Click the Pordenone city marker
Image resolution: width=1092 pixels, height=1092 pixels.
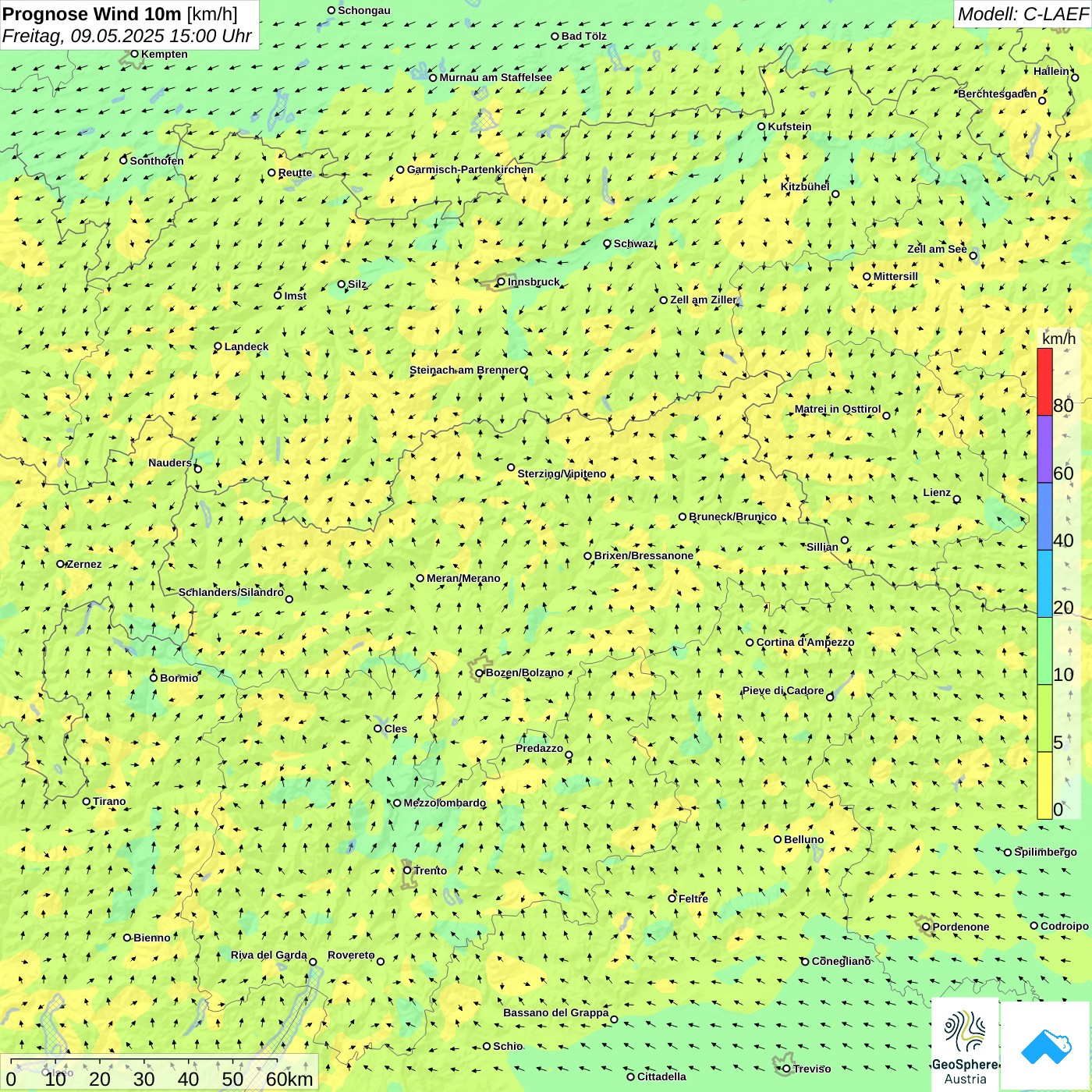[926, 927]
